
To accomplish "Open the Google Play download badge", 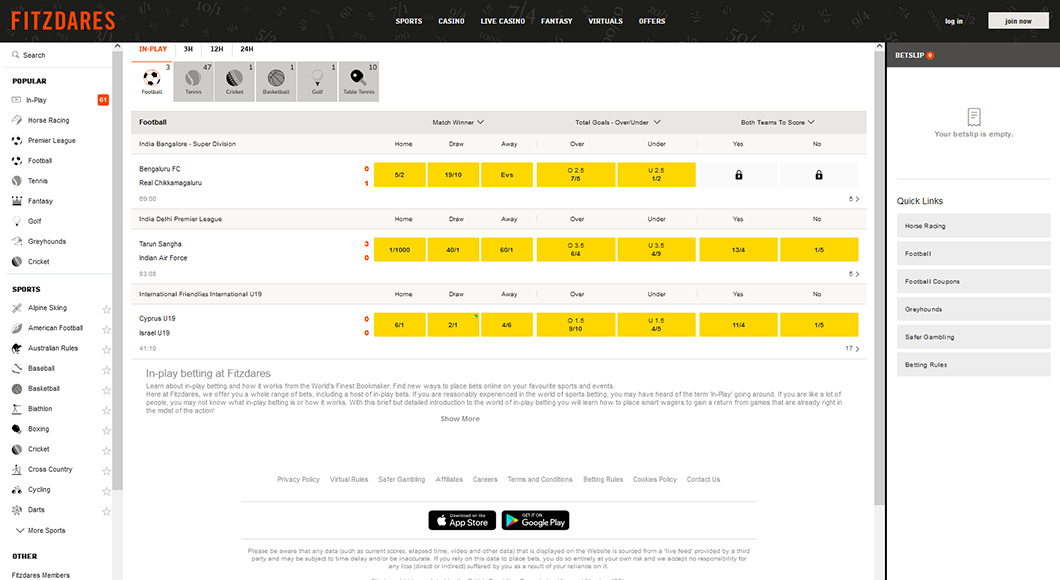I will pyautogui.click(x=535, y=520).
